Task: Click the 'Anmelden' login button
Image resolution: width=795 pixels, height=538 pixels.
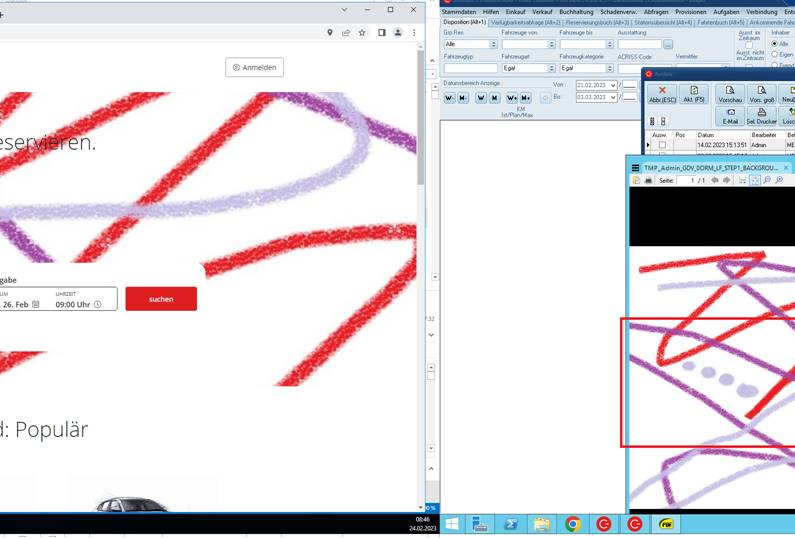Action: [255, 67]
